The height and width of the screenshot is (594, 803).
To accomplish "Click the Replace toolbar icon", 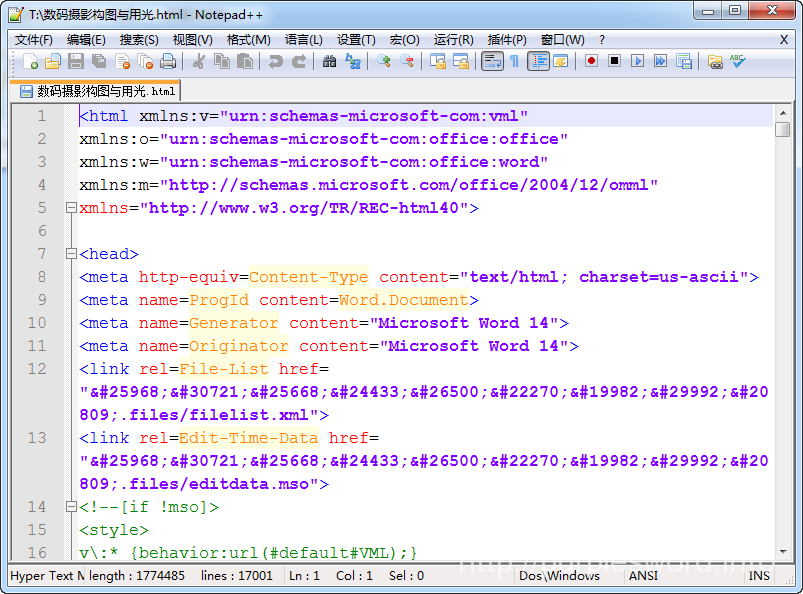I will (353, 62).
